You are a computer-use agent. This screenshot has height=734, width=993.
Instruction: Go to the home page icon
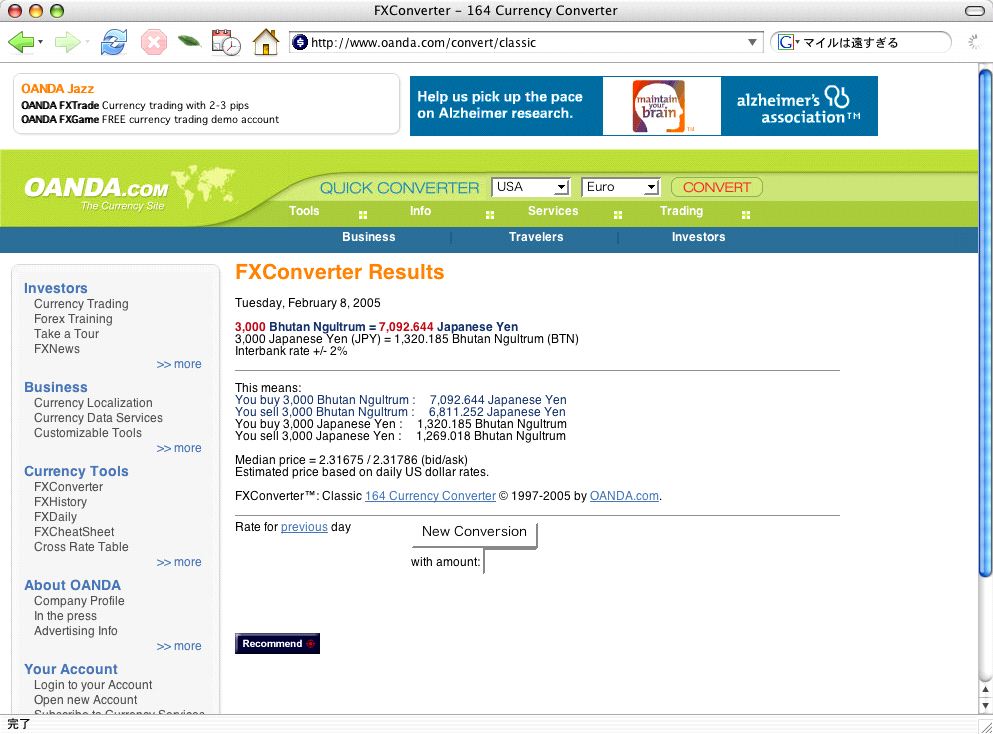pos(266,42)
